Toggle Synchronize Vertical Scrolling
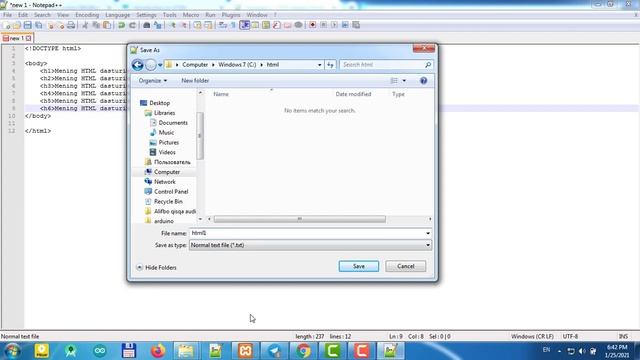 click(198, 25)
